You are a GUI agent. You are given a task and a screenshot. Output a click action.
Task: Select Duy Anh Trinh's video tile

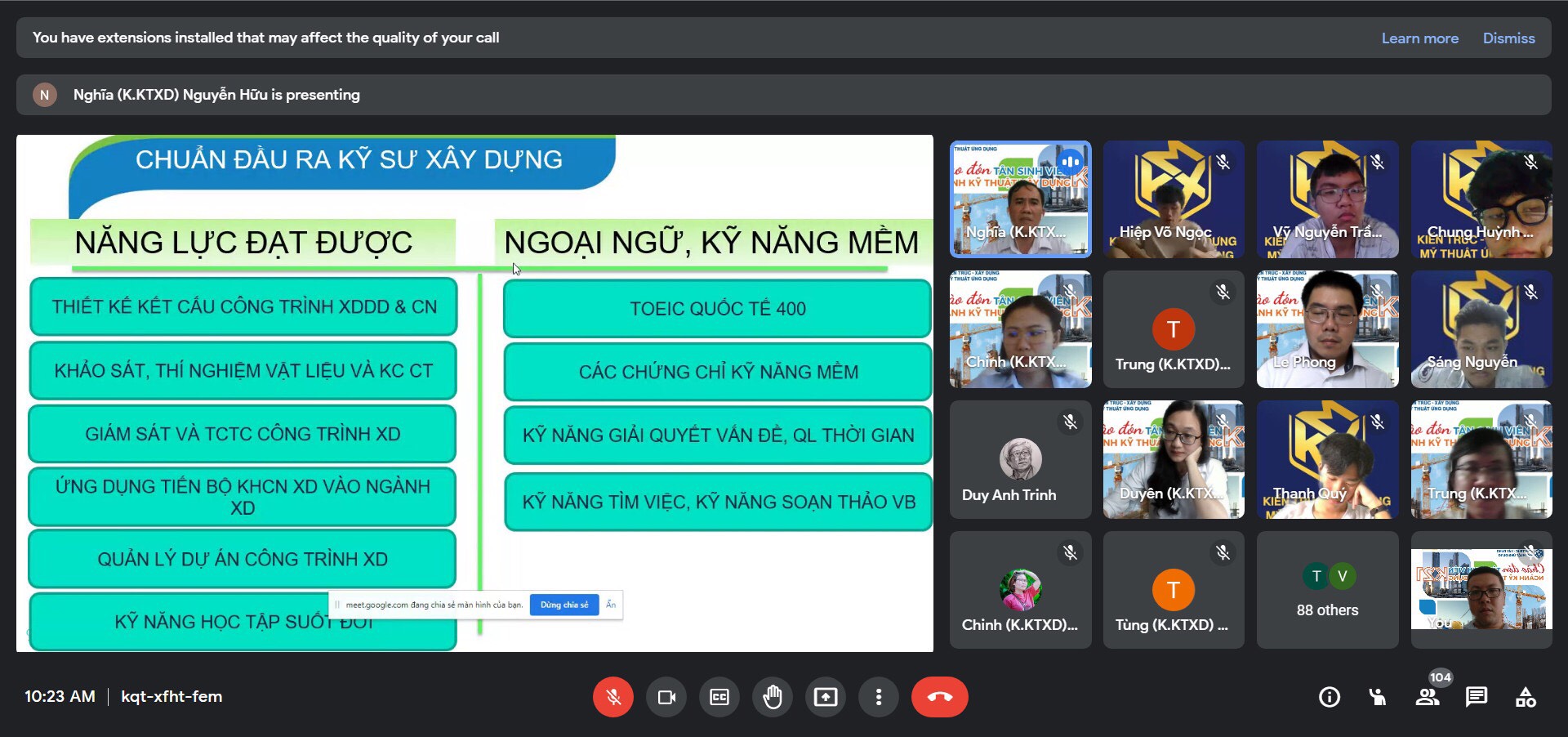point(1020,459)
